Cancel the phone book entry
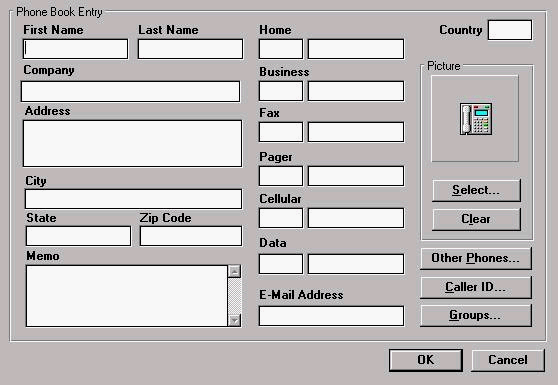Viewport: 558px width, 385px height. pos(508,360)
